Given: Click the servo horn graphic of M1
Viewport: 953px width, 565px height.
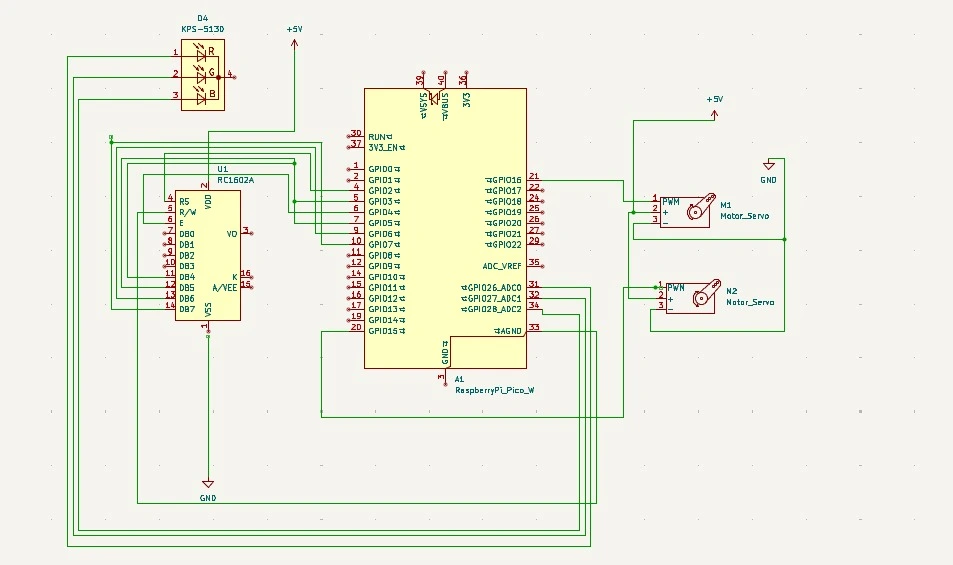Looking at the screenshot, I should 701,207.
